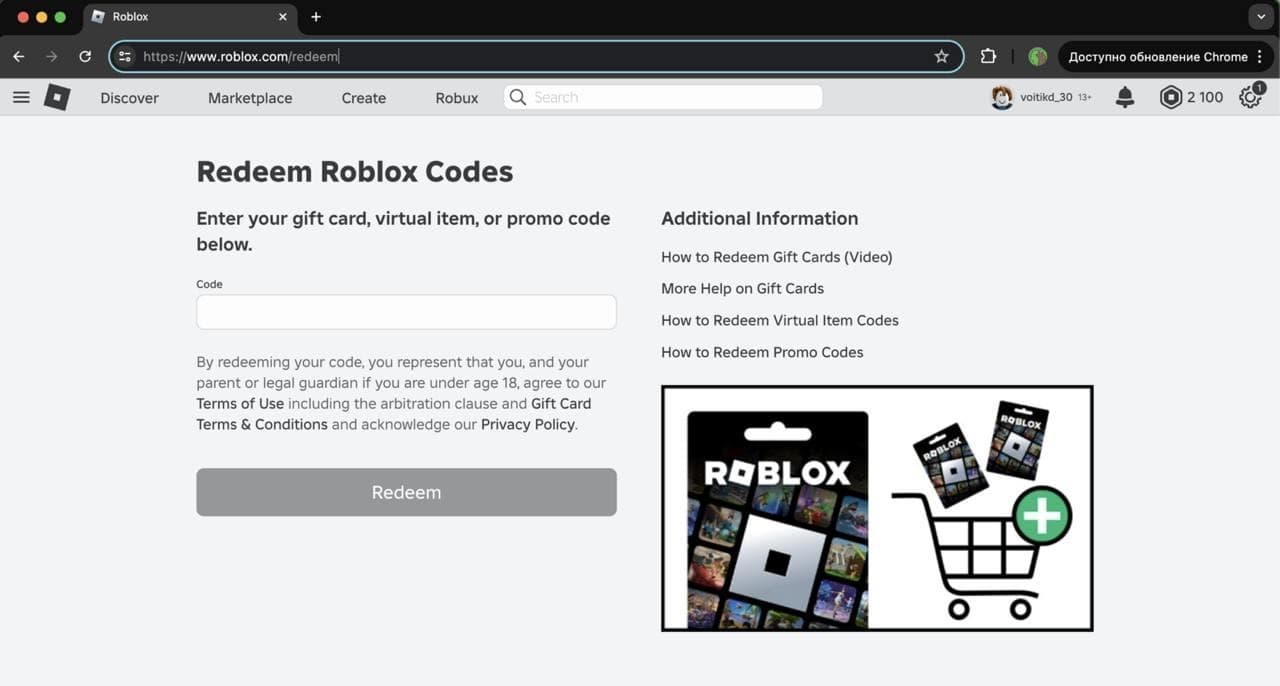Image resolution: width=1280 pixels, height=686 pixels.
Task: View site information icon in address bar
Action: click(125, 57)
